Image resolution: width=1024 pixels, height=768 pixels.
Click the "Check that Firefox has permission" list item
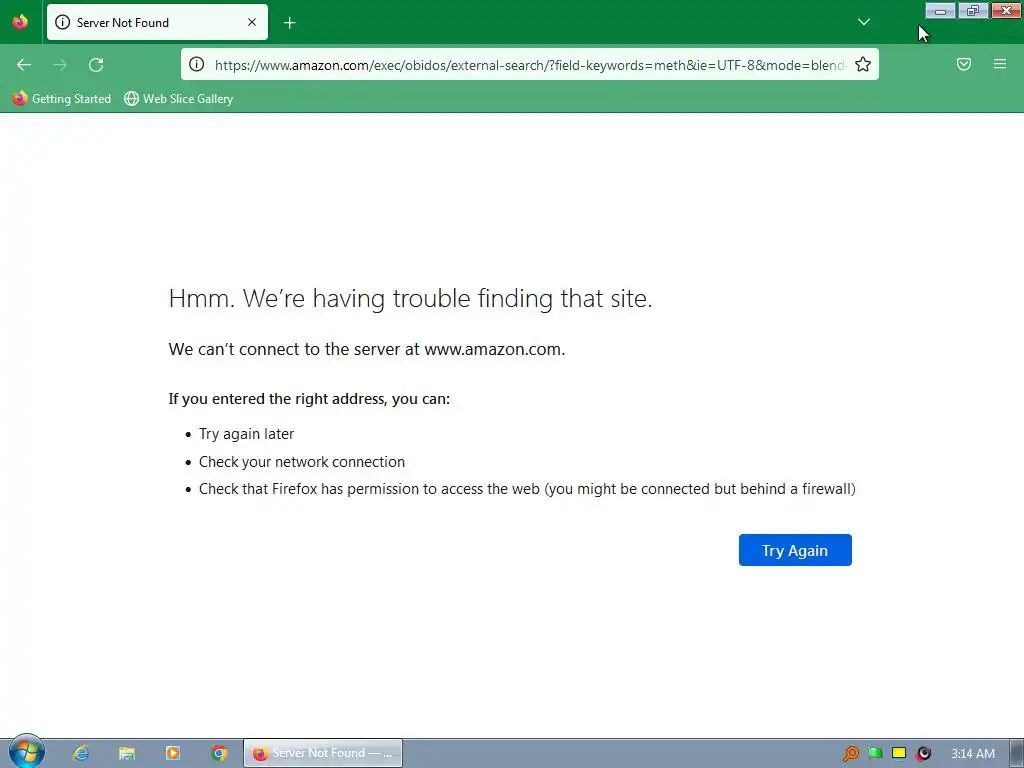point(527,488)
